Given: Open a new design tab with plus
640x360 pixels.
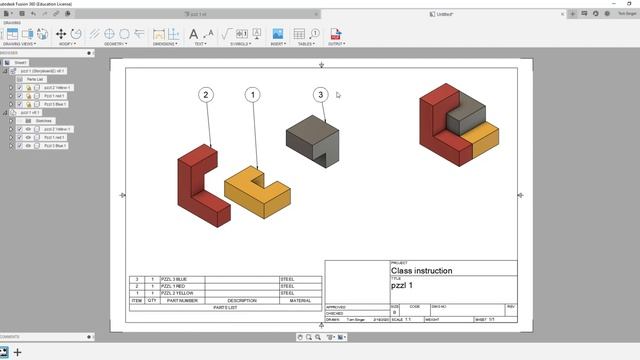Looking at the screenshot, I should (x=573, y=13).
